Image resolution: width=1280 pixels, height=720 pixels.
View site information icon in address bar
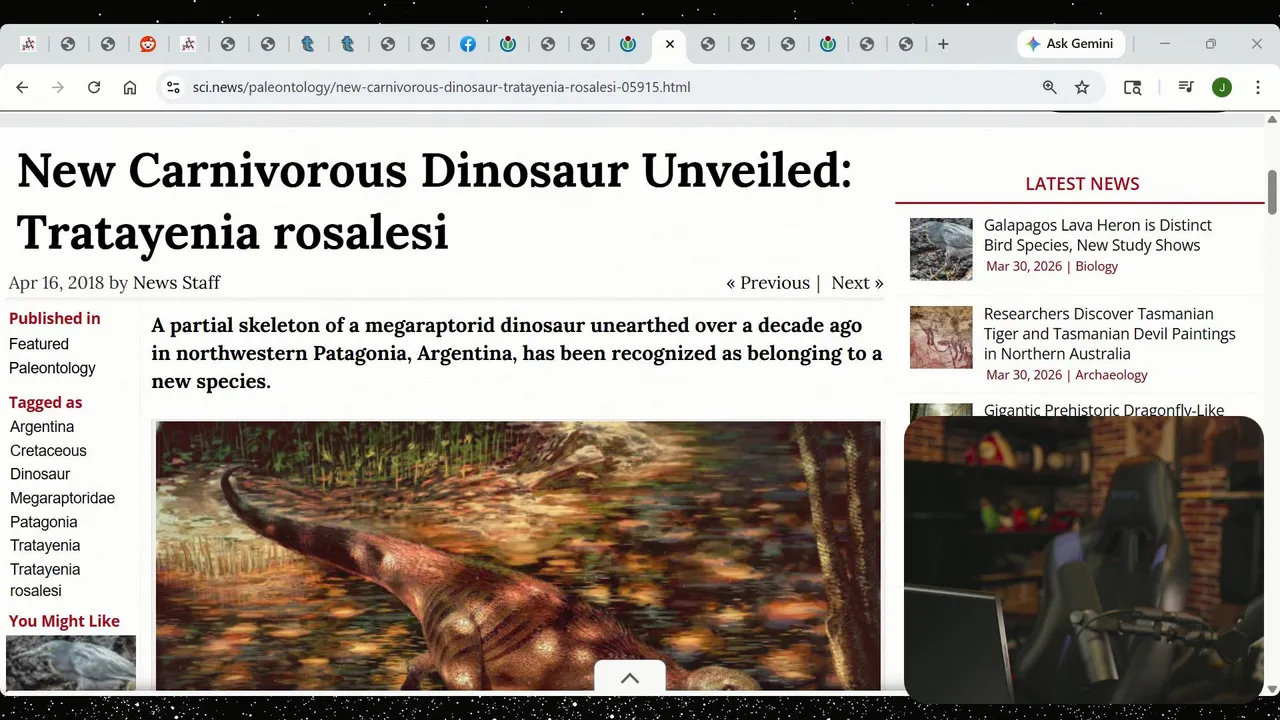(x=173, y=87)
